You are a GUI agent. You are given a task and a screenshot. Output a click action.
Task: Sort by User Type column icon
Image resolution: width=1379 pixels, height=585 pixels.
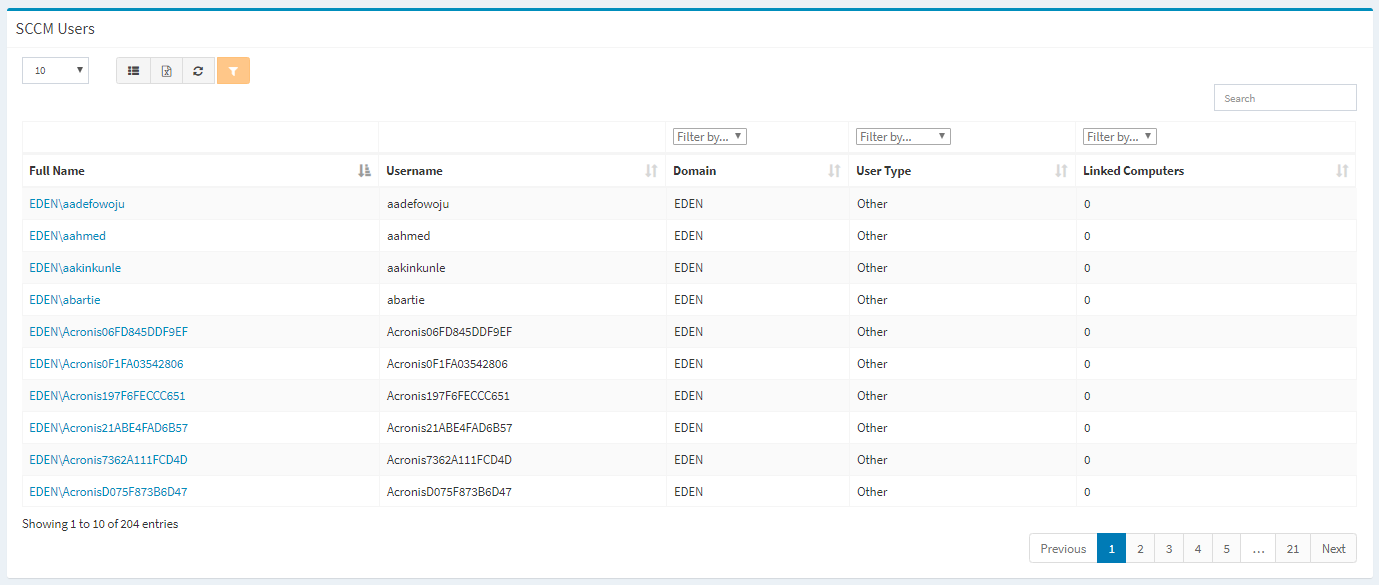(1062, 171)
